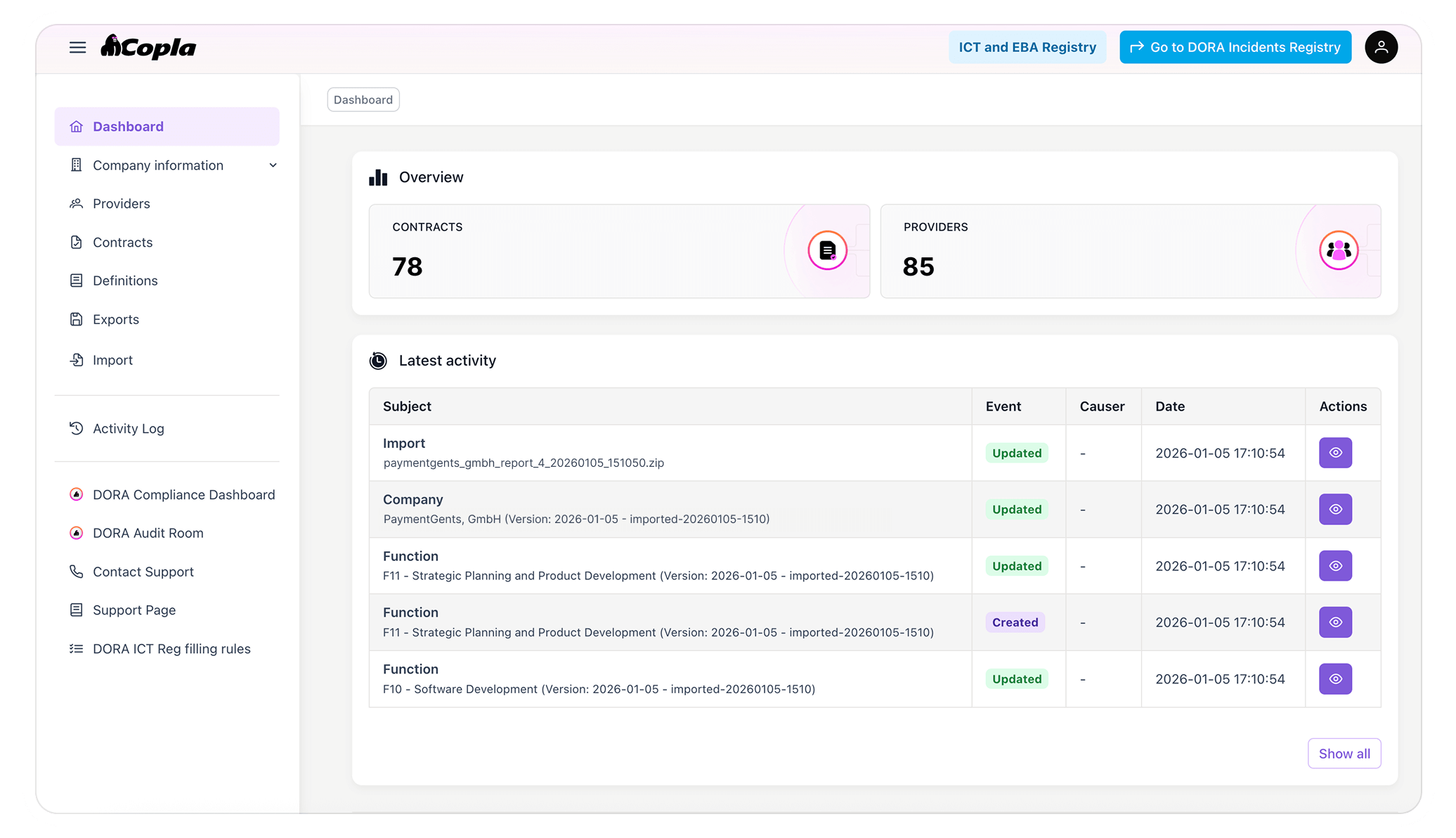Image resolution: width=1456 pixels, height=838 pixels.
Task: Click Show all activity button
Action: coord(1344,754)
